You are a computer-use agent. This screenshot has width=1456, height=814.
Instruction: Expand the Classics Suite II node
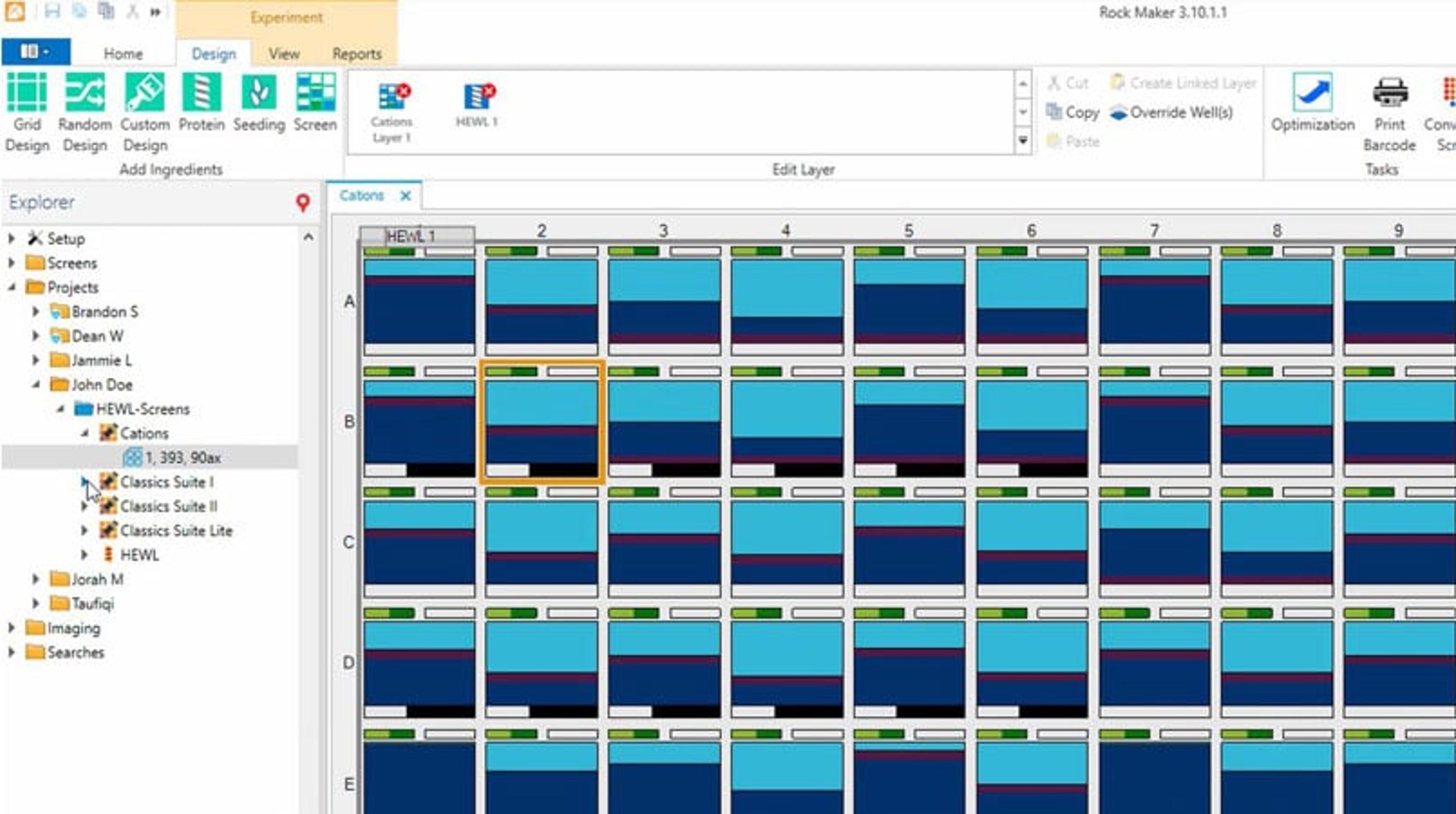coord(85,507)
